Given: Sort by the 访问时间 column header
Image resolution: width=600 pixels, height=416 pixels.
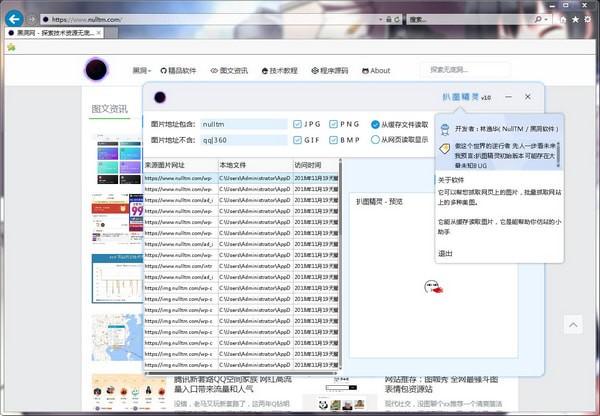Looking at the screenshot, I should pos(316,165).
